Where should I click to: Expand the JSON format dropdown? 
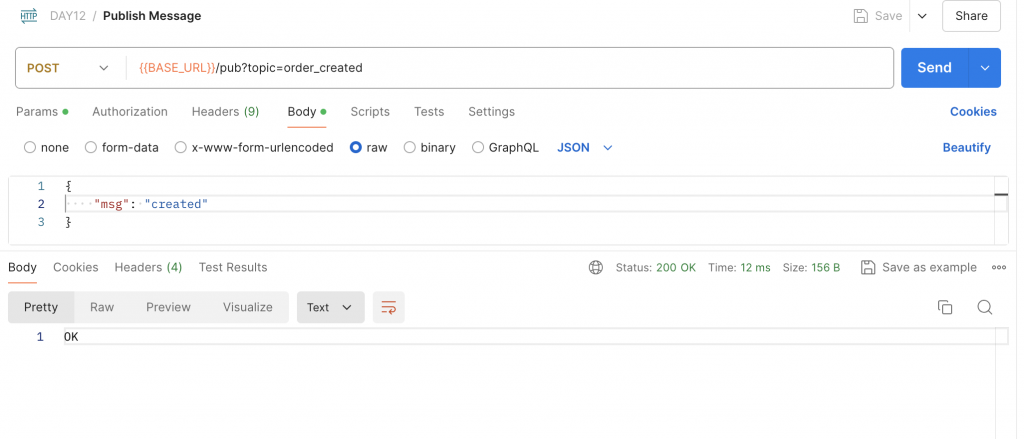click(x=584, y=148)
